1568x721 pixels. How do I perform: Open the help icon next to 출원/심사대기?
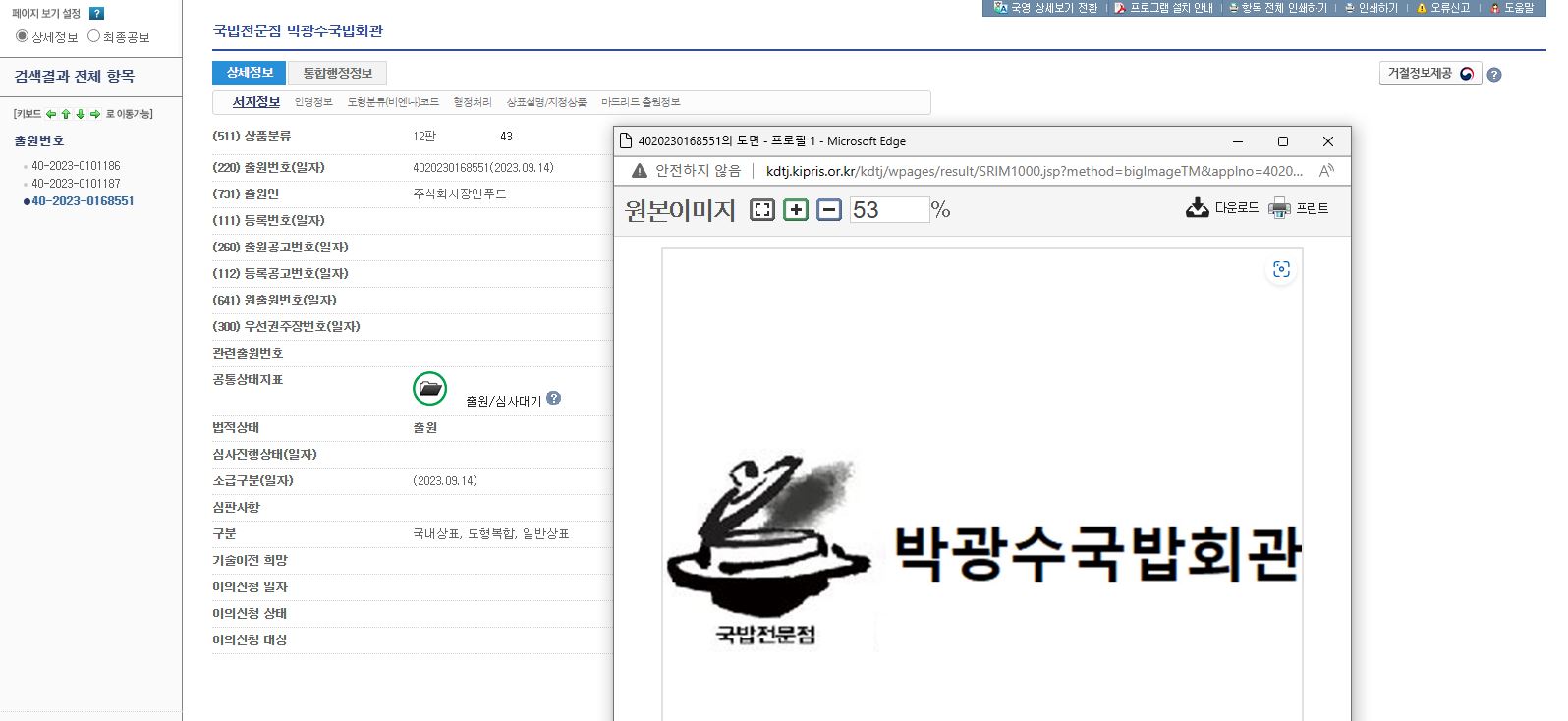tap(554, 398)
